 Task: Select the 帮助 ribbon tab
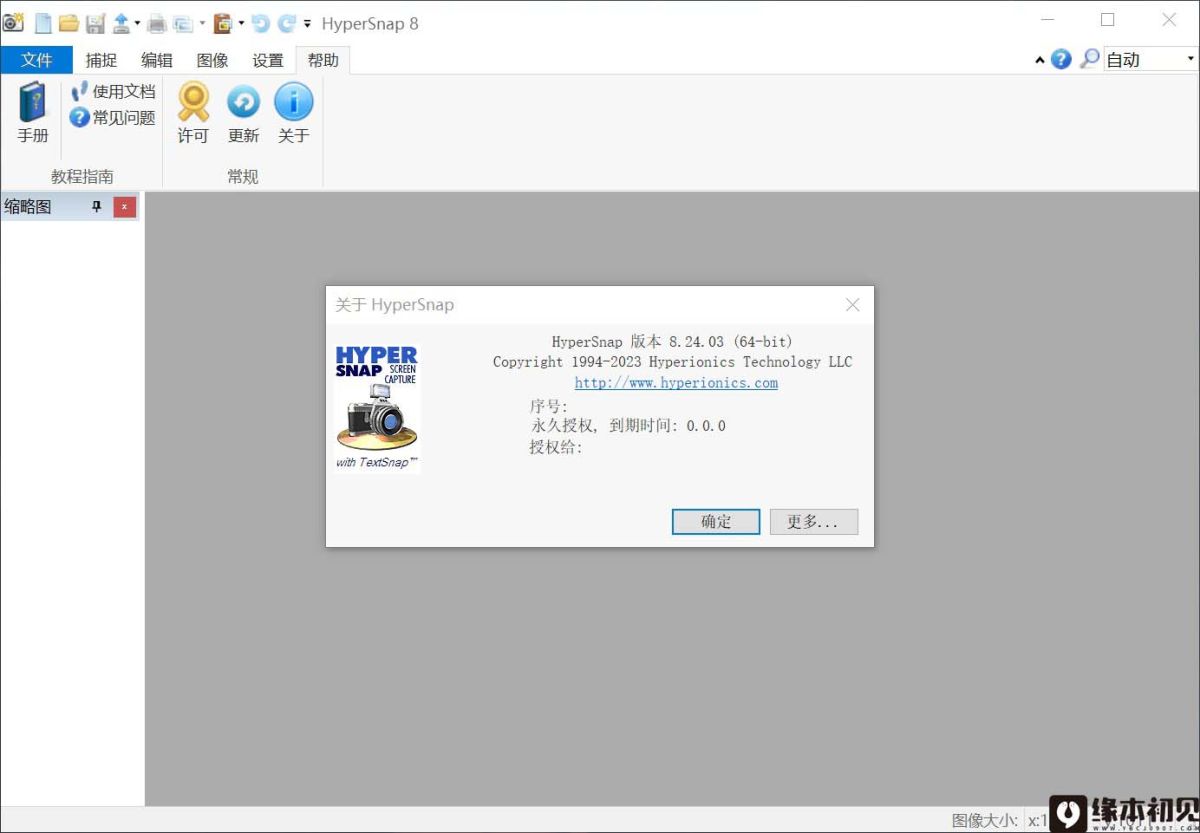pos(323,60)
